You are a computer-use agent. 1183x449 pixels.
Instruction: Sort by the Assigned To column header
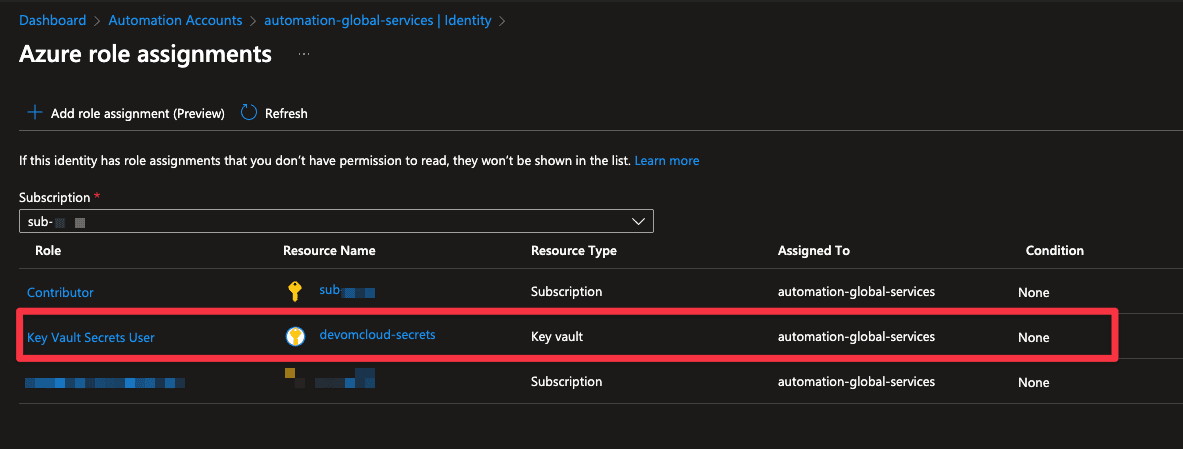pyautogui.click(x=813, y=251)
